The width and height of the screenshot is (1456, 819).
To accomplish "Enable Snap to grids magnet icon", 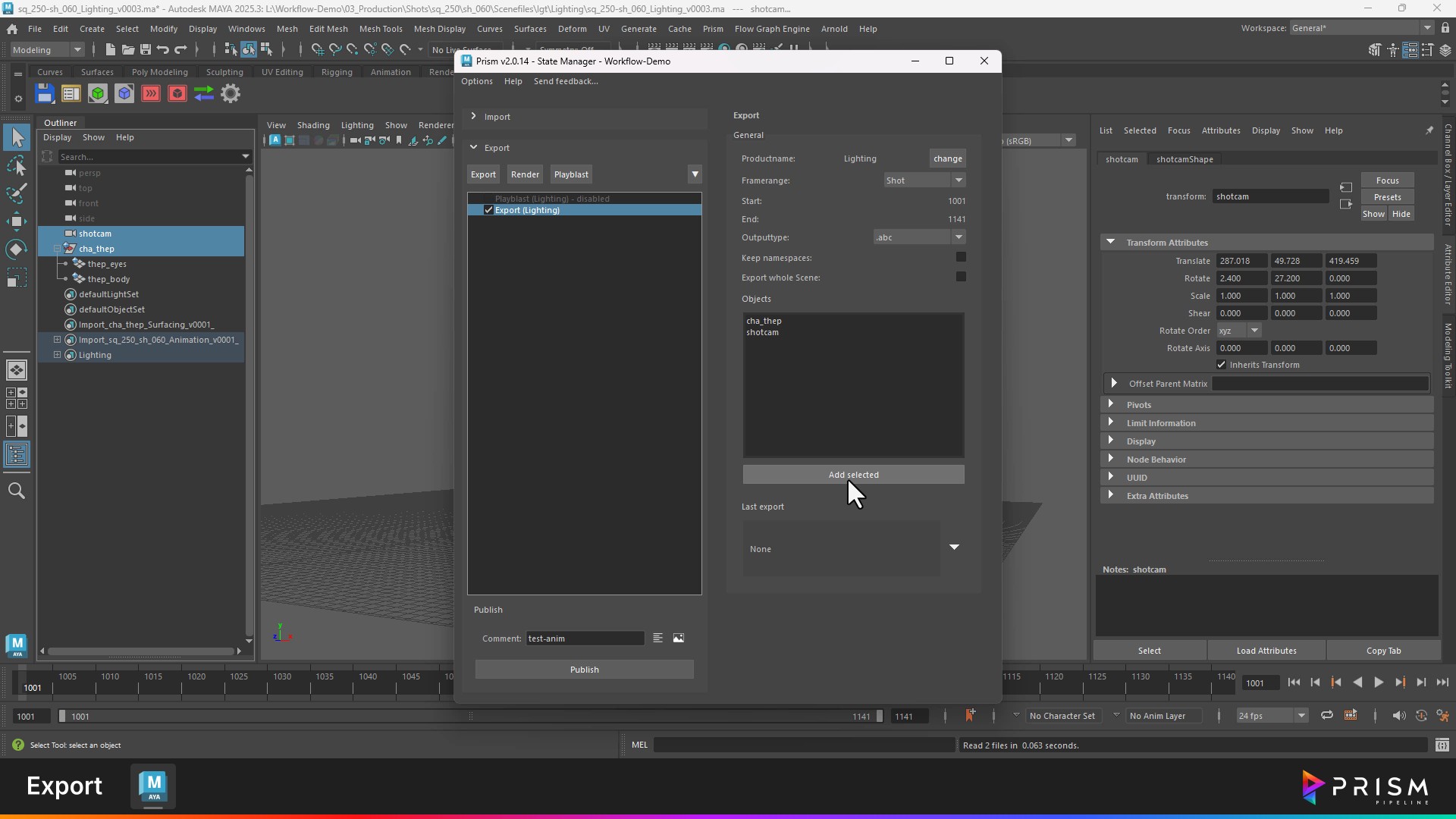I will (317, 50).
